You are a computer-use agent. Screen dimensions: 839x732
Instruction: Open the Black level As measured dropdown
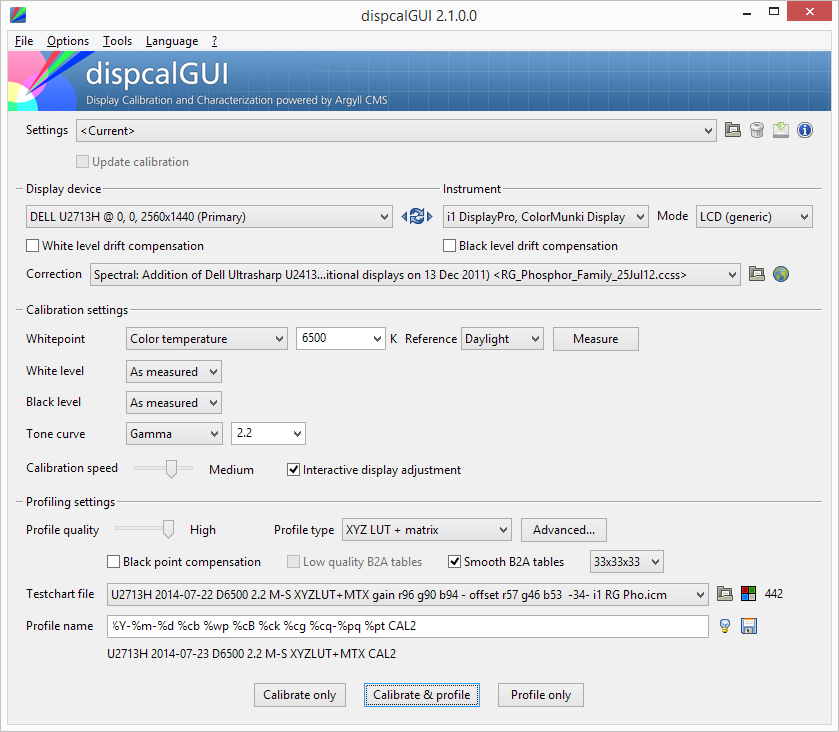[174, 402]
